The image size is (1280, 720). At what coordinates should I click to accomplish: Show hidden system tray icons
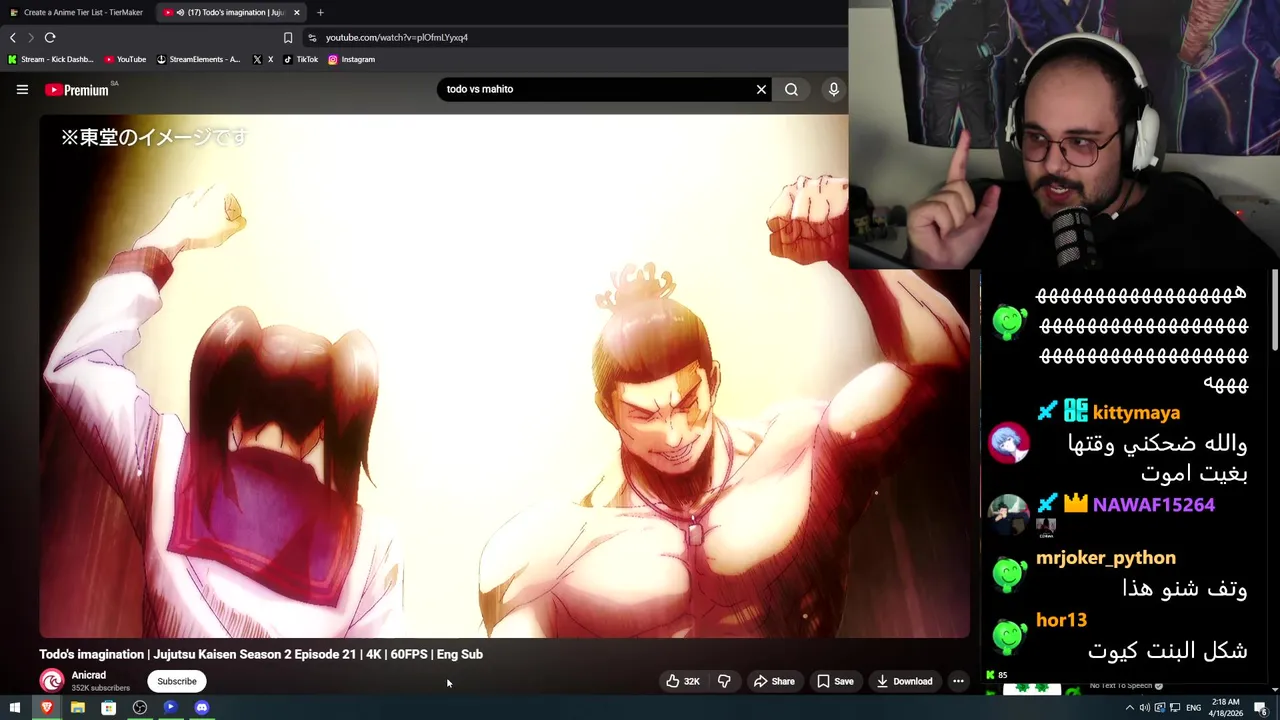(x=1130, y=708)
